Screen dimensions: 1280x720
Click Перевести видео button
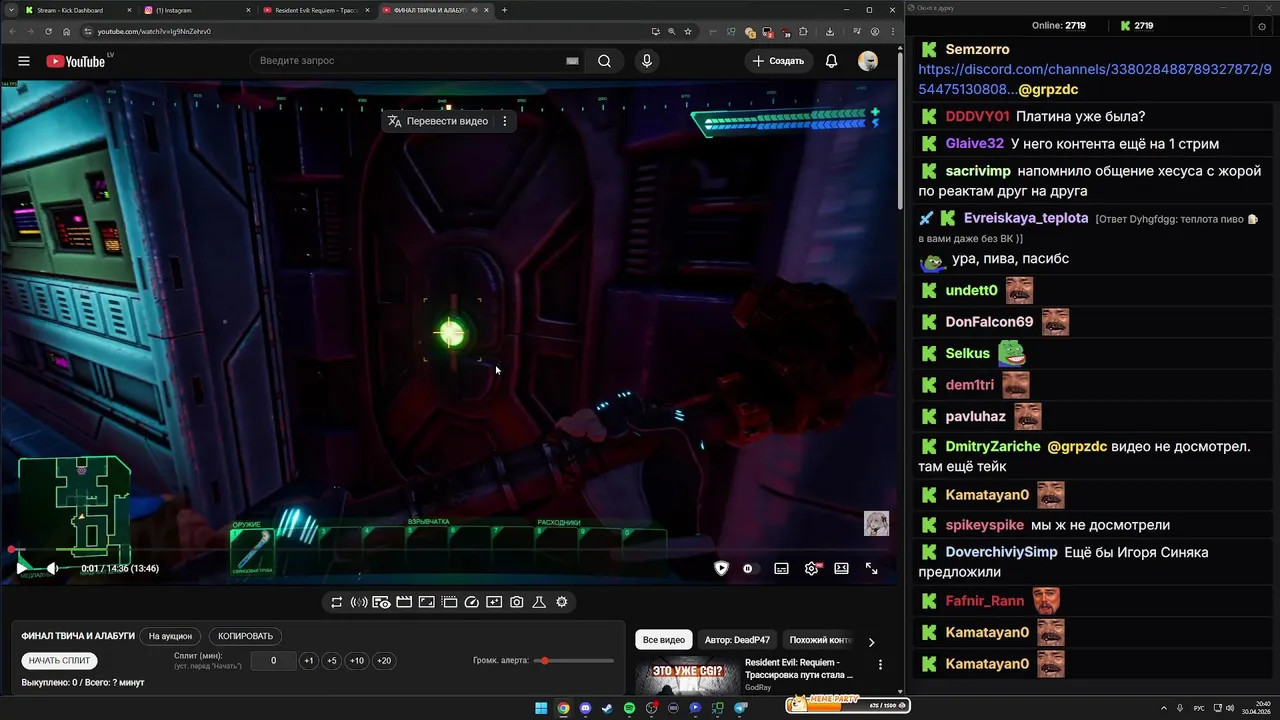click(438, 121)
